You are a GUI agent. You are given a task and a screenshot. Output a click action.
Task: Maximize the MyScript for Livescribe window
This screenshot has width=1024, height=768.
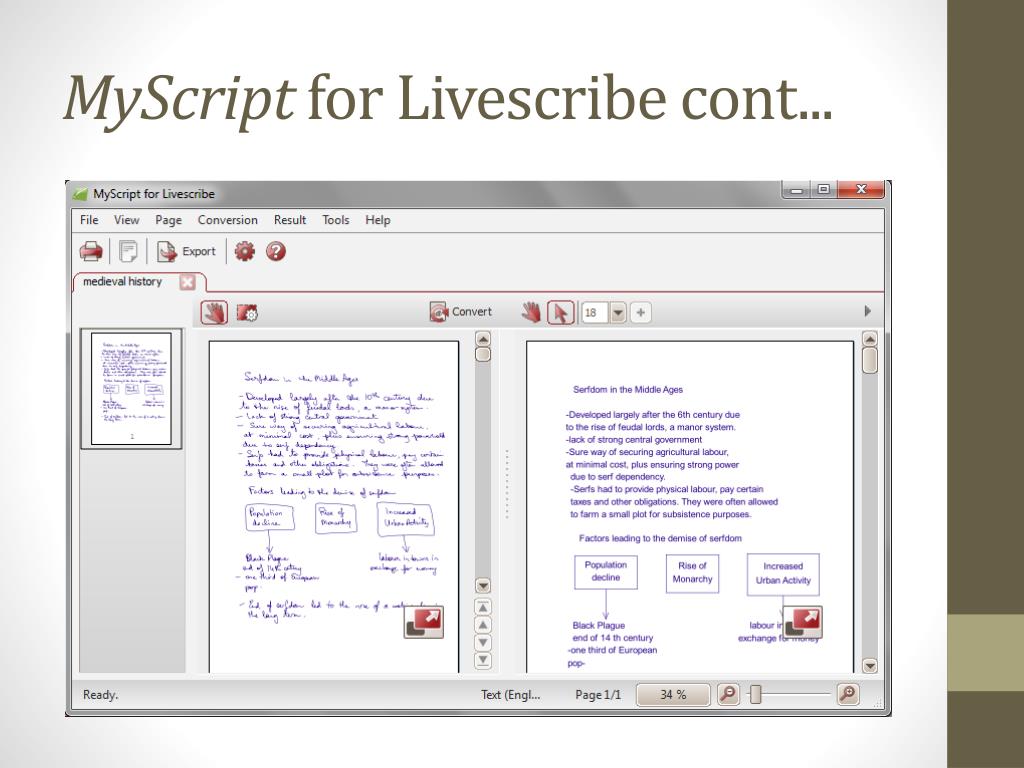pyautogui.click(x=824, y=190)
